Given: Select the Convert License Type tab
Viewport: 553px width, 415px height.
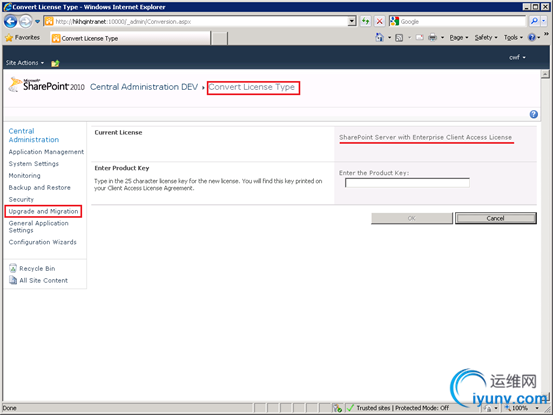Looking at the screenshot, I should (130, 38).
